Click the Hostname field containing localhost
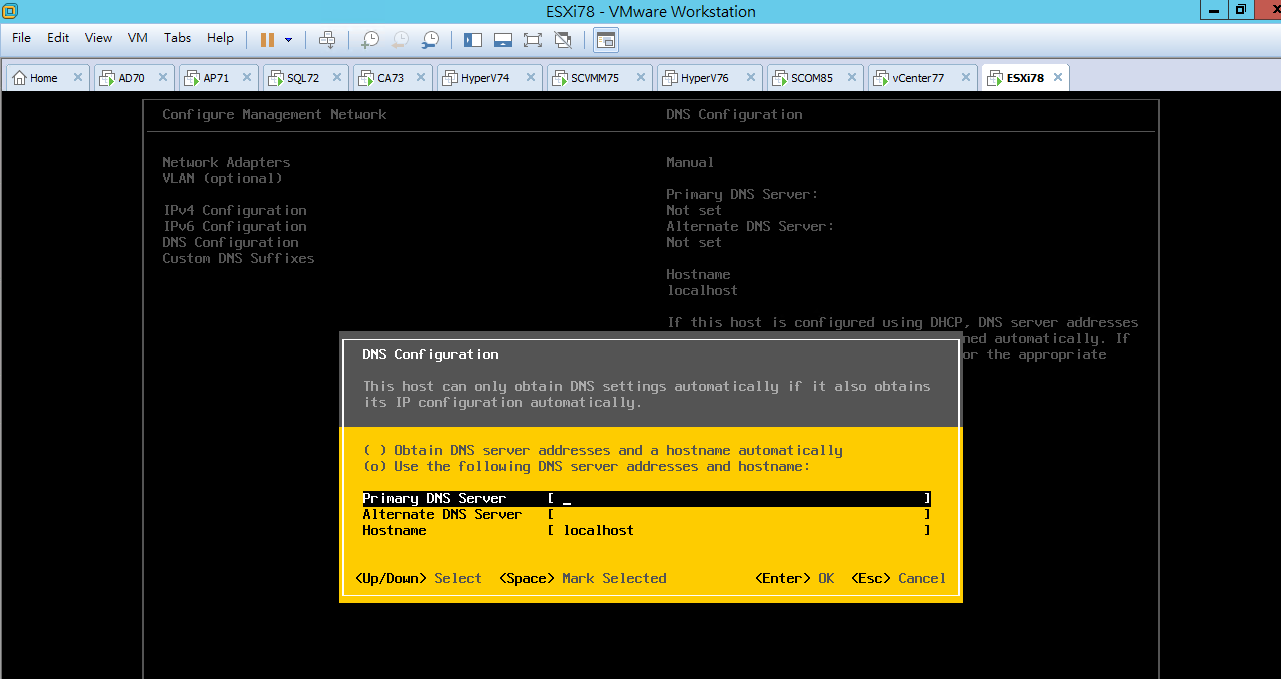 click(740, 530)
